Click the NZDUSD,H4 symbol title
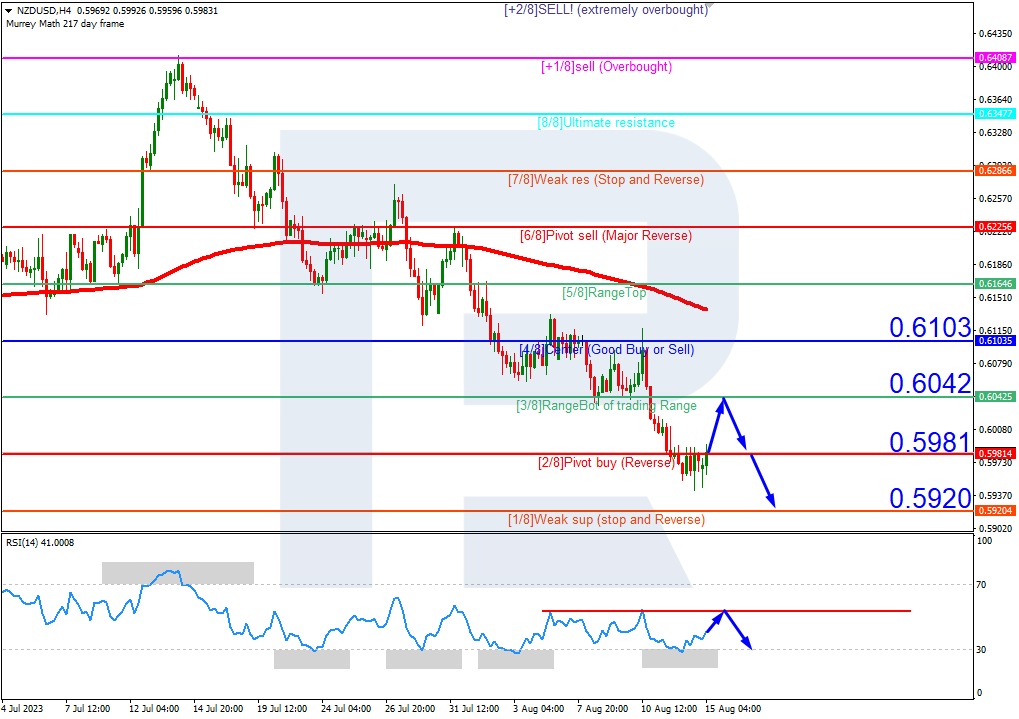Screen dimensions: 1019x719 (38, 10)
